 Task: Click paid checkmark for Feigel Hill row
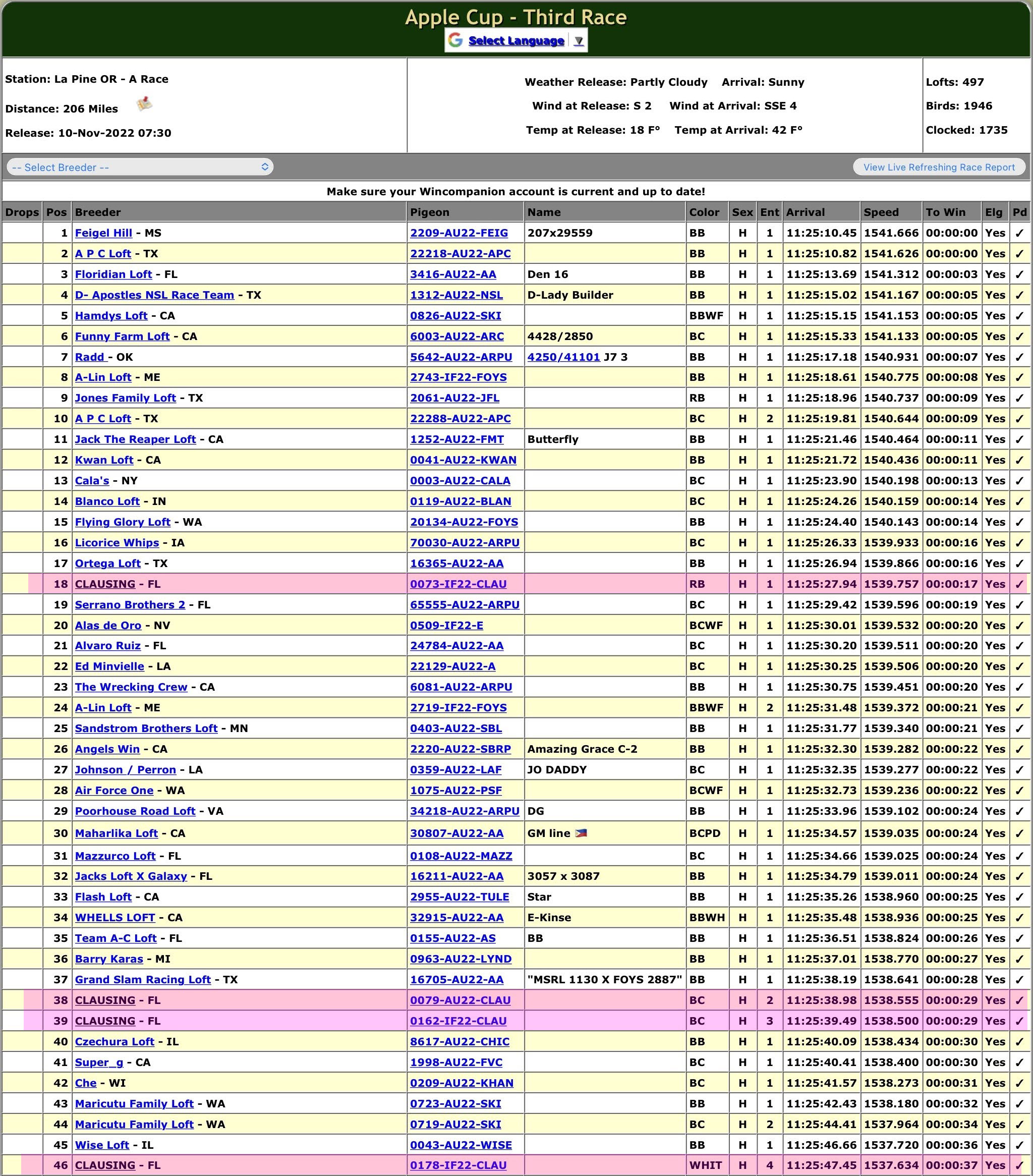pyautogui.click(x=1019, y=234)
